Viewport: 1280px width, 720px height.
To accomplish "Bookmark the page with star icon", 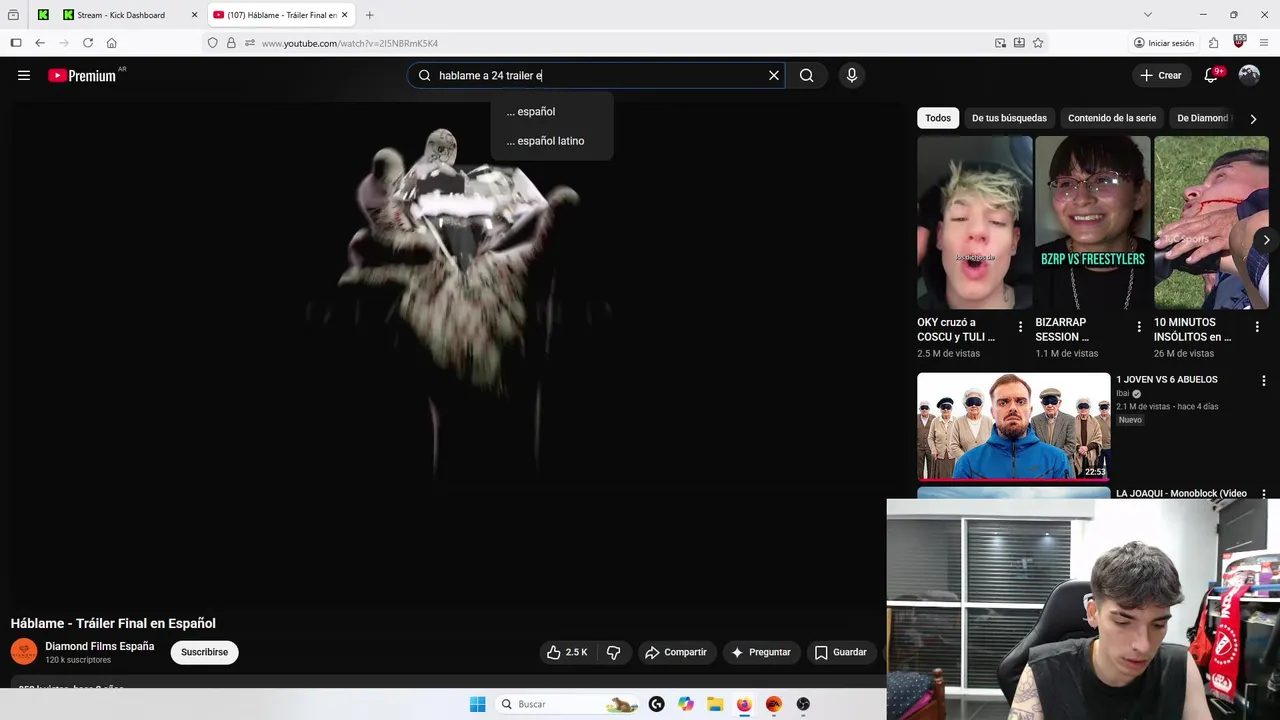I will click(x=1038, y=43).
